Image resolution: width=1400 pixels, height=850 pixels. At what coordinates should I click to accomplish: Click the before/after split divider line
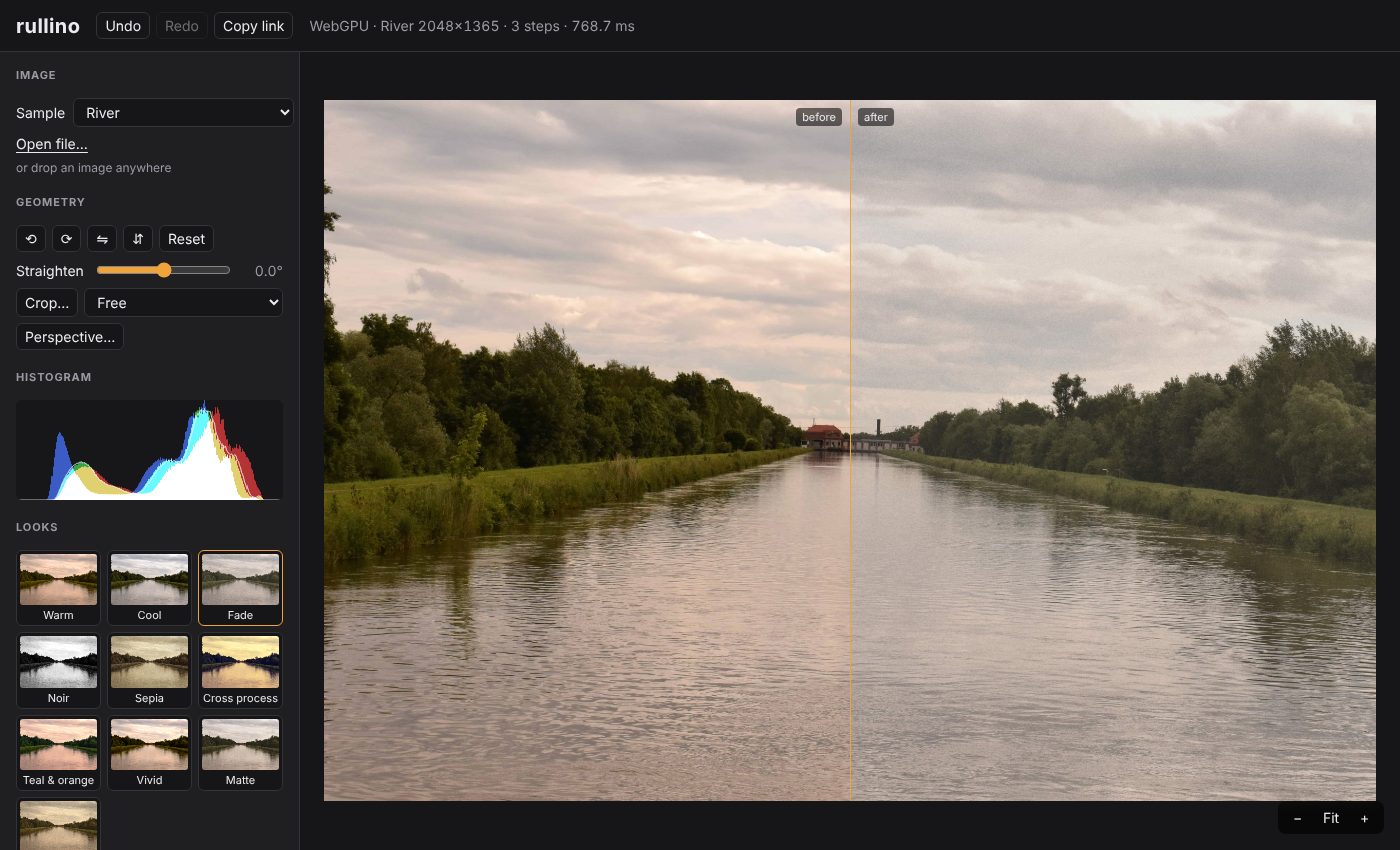(851, 450)
